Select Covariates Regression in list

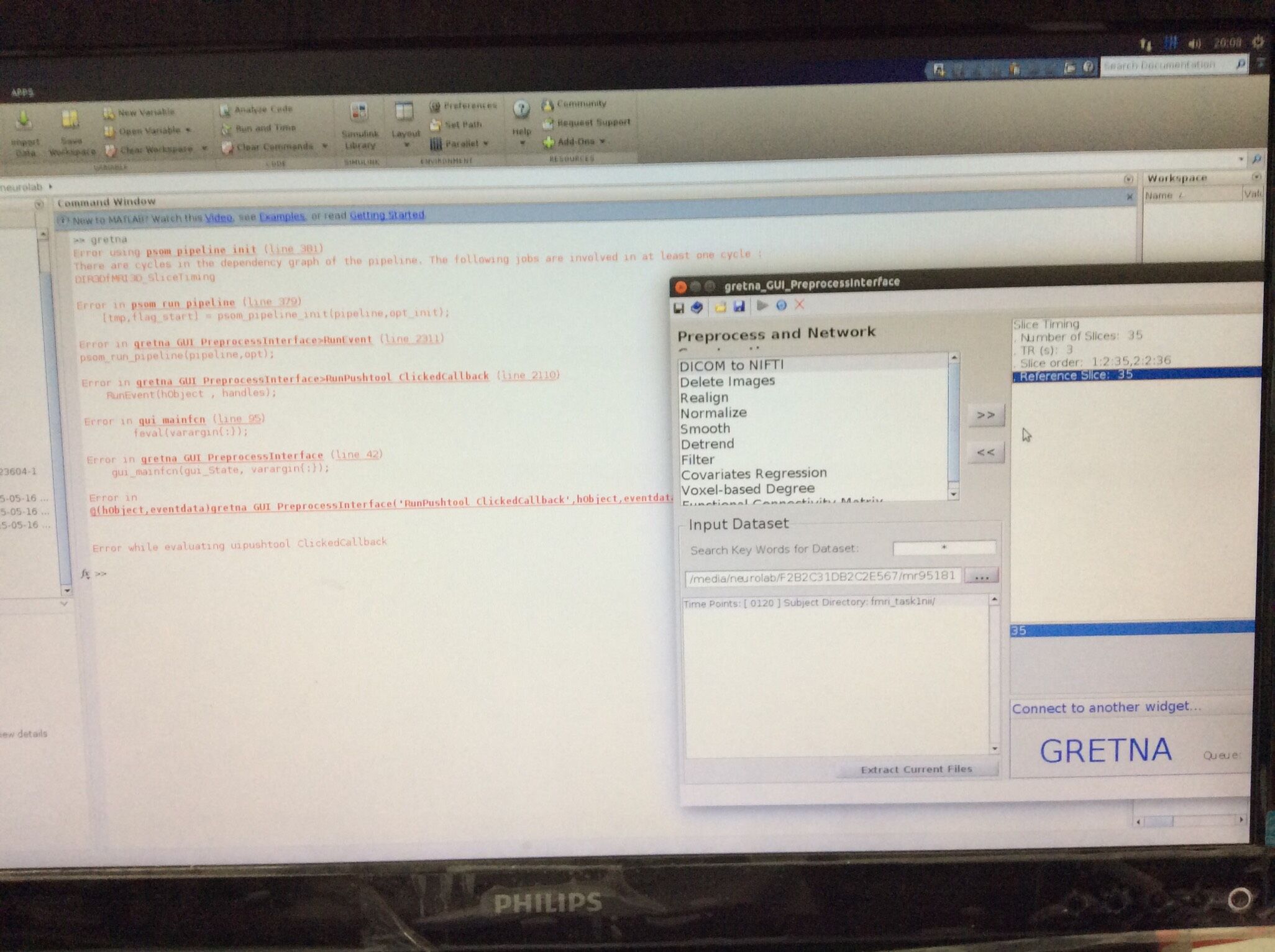tap(813, 474)
